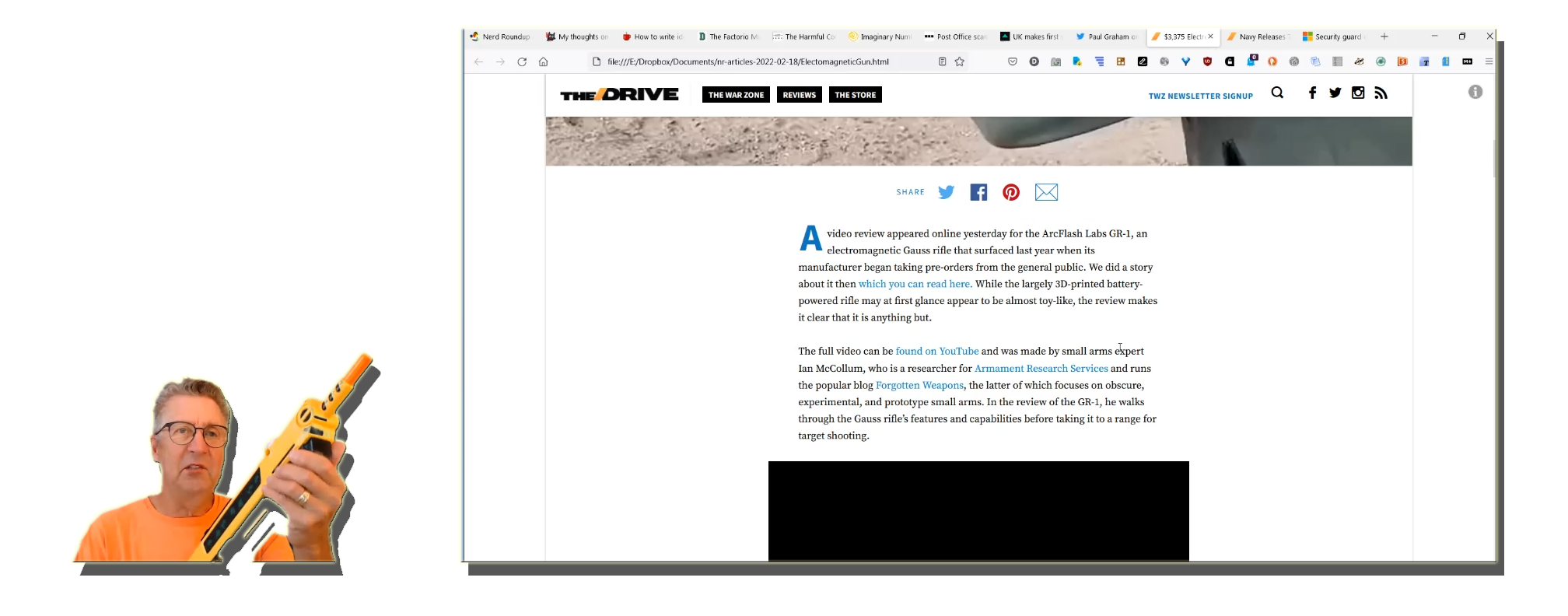Image resolution: width=1568 pixels, height=616 pixels.
Task: Open the Pocket save icon
Action: [1013, 61]
